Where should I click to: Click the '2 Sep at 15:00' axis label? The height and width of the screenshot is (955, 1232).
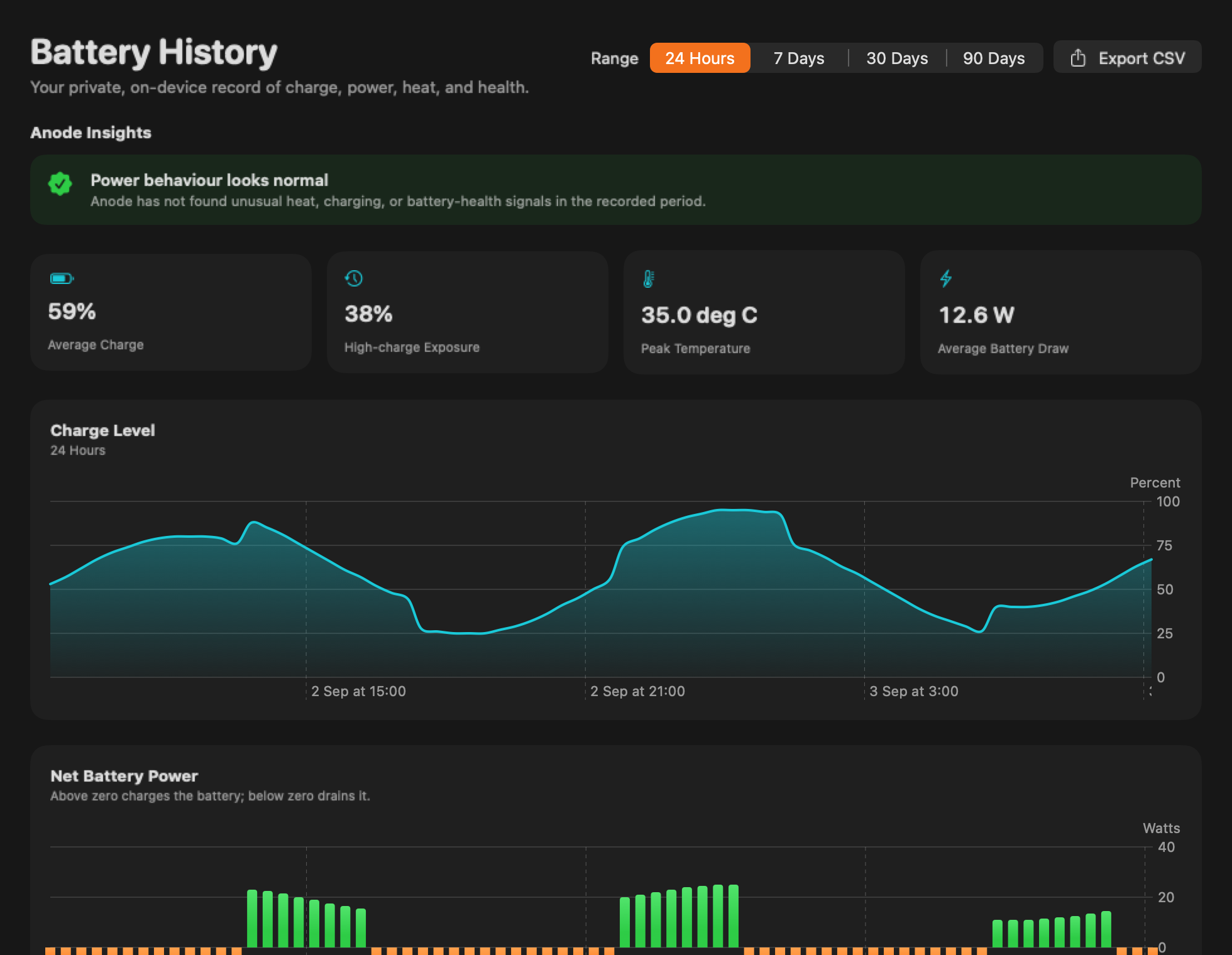pos(358,691)
